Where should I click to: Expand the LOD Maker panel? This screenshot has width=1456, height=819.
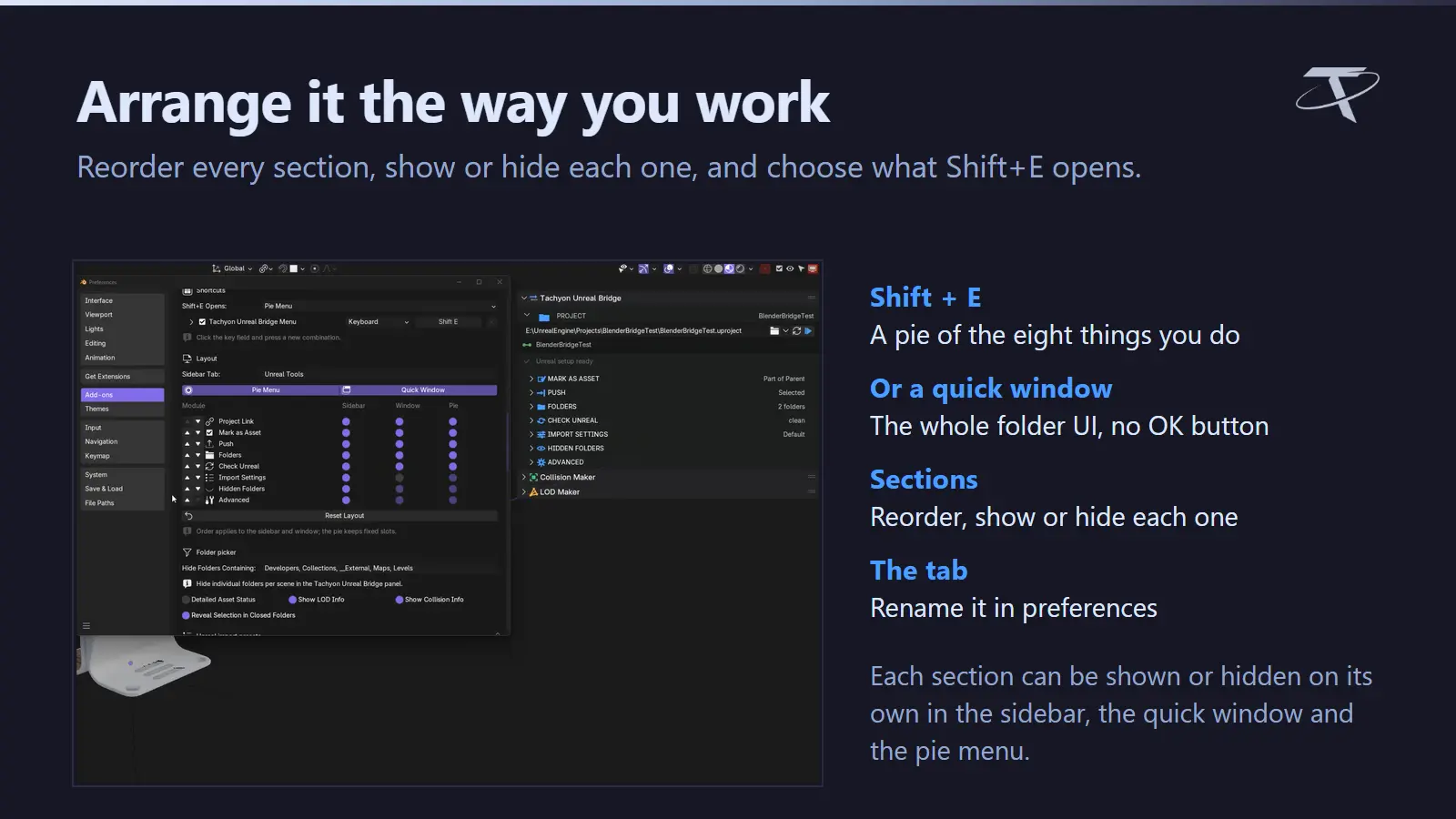(x=524, y=492)
